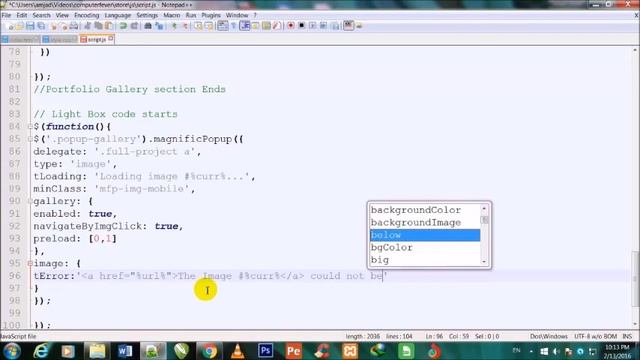The height and width of the screenshot is (360, 640).
Task: Click autocomplete list scroll-down arrow
Action: pos(484,261)
